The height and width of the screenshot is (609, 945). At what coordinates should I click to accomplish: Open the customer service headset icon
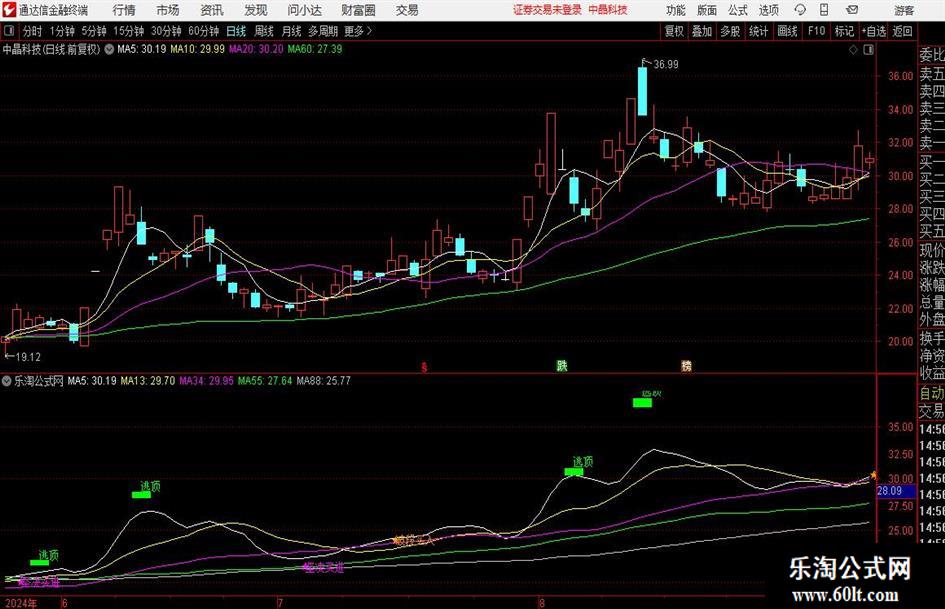click(800, 10)
